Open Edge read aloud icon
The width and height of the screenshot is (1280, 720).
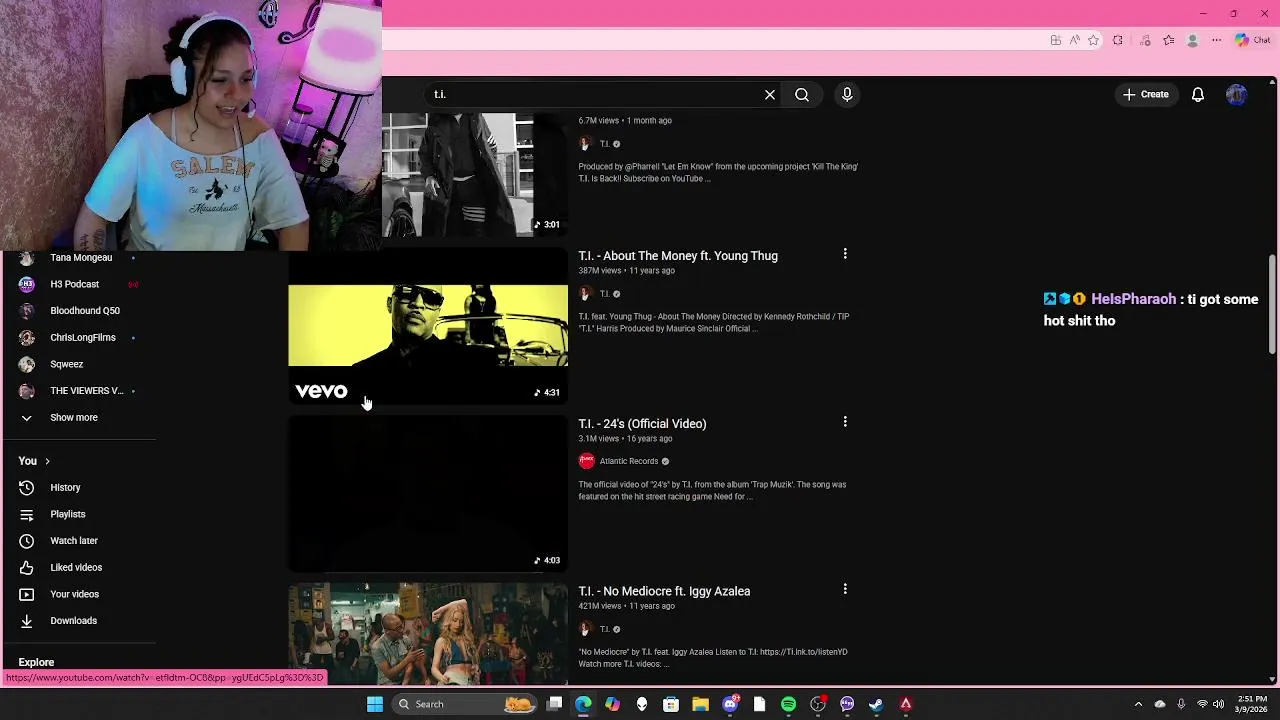[x=1074, y=40]
